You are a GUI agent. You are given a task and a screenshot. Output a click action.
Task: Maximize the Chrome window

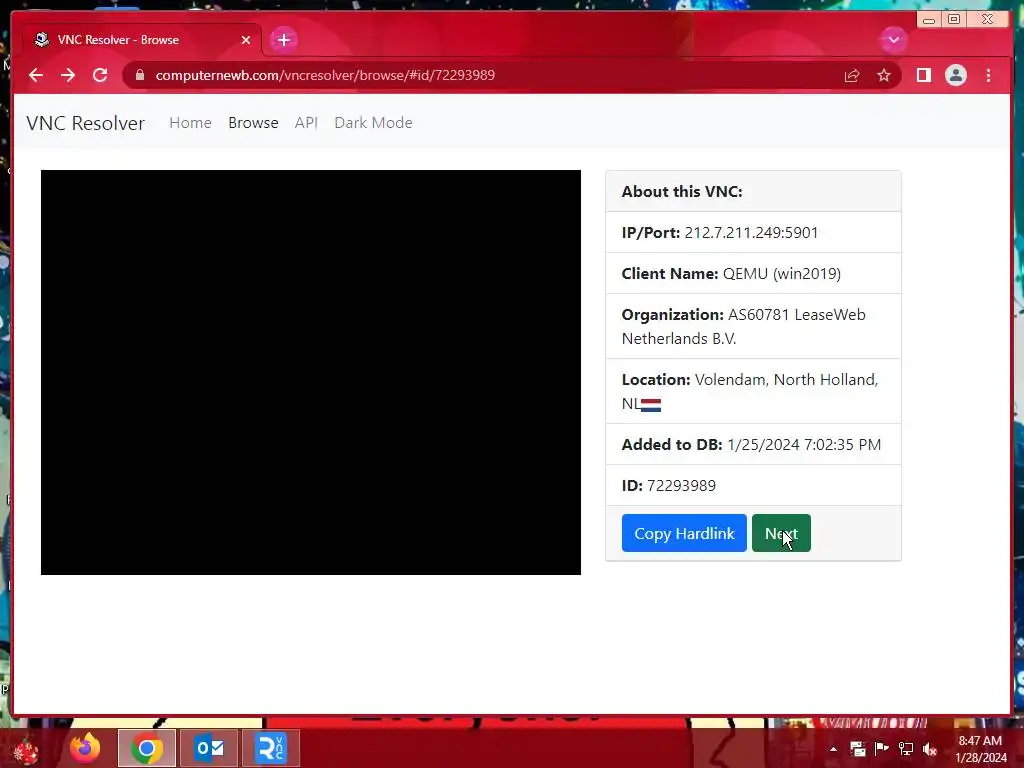953,20
